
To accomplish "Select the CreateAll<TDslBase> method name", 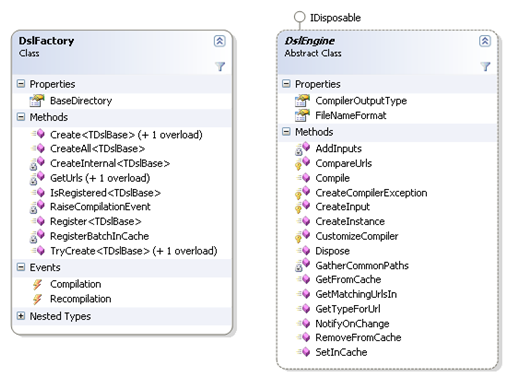I will pos(98,149).
